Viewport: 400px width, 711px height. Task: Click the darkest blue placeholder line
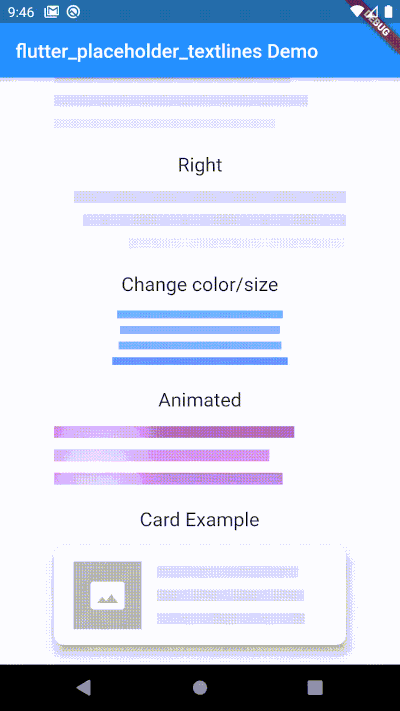[200, 361]
